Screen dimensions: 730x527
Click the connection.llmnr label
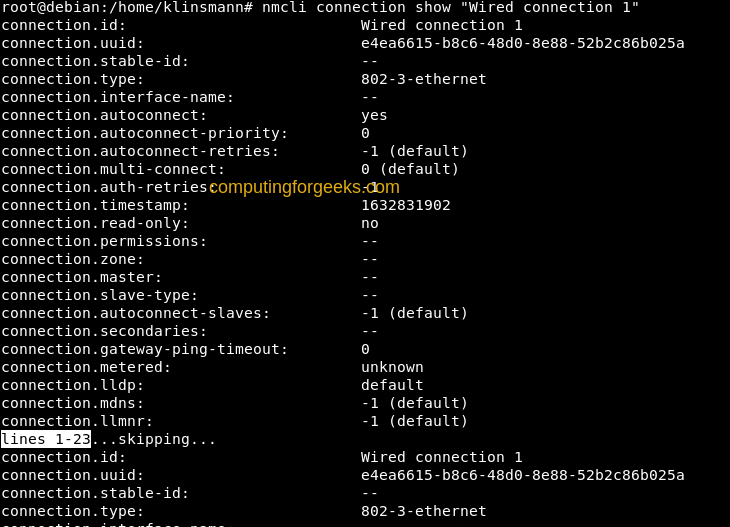tap(77, 421)
